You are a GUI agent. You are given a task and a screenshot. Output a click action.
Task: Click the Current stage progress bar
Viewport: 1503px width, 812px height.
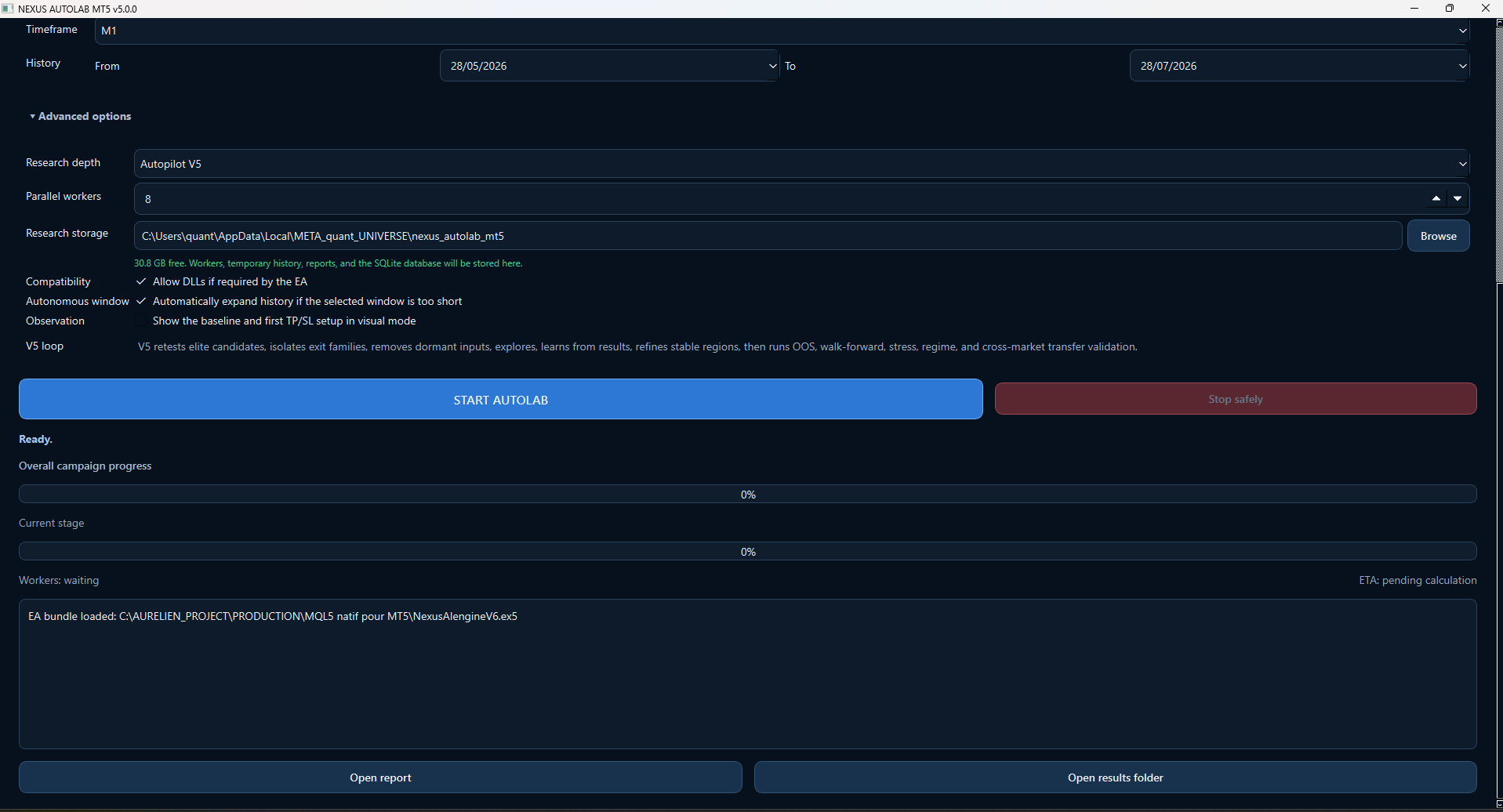coord(748,551)
